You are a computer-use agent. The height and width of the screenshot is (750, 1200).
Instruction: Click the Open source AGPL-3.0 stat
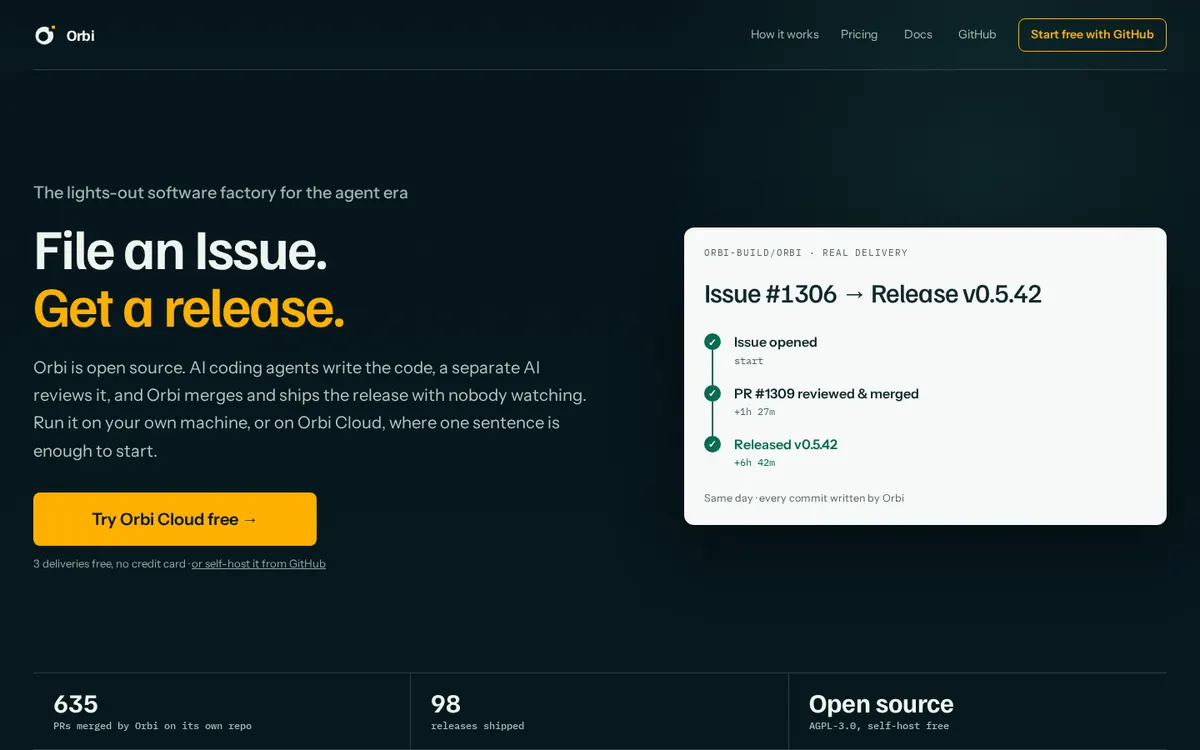point(977,711)
